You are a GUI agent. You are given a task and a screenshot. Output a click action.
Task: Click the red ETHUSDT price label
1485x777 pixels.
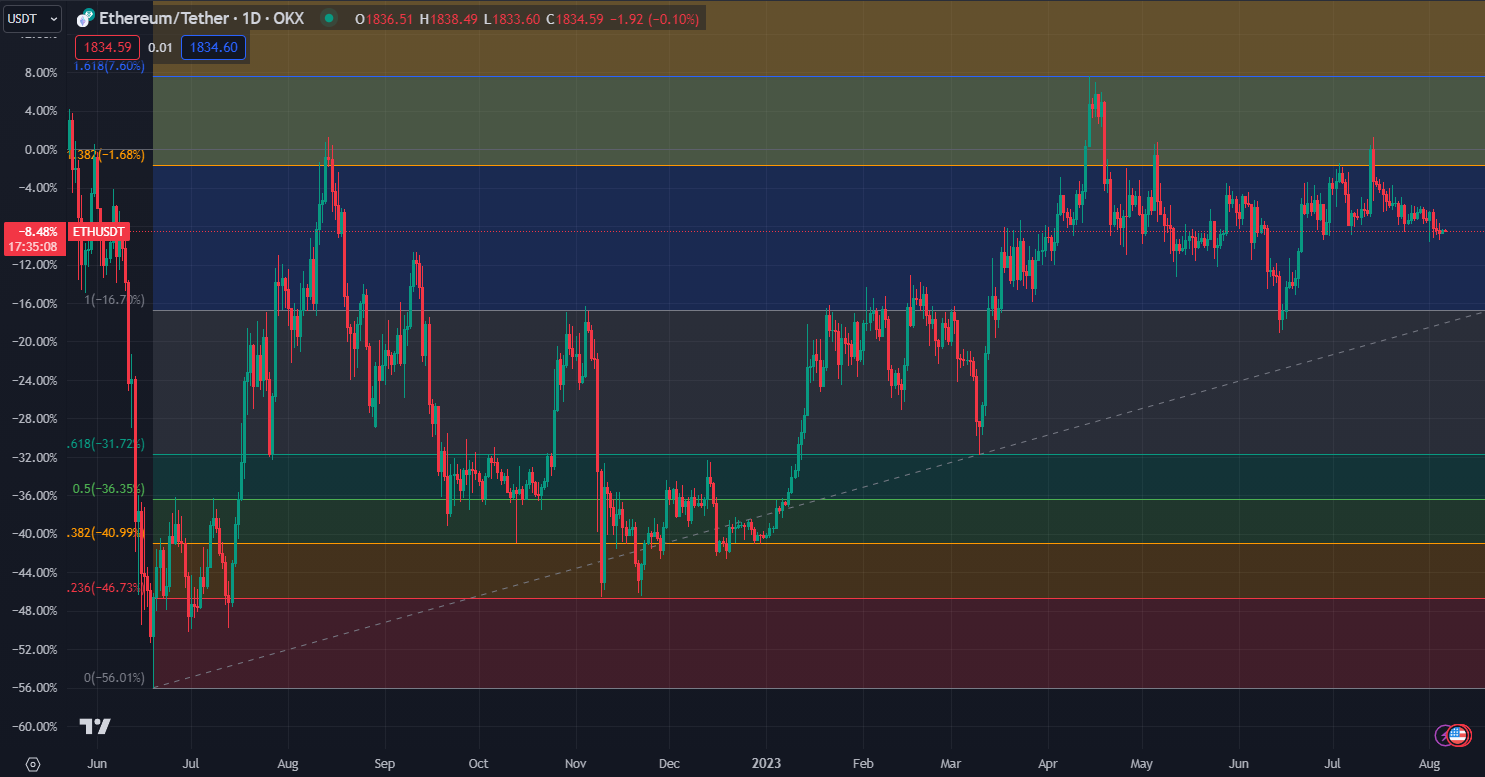click(101, 232)
